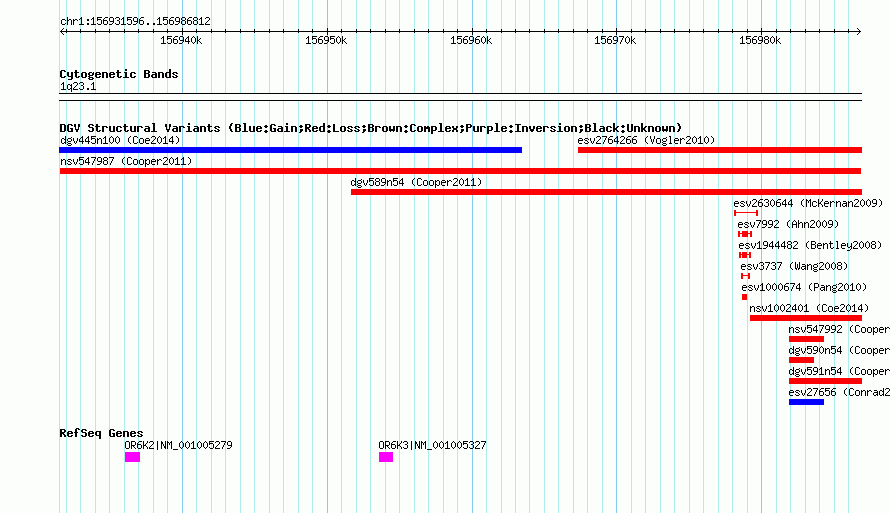The height and width of the screenshot is (513, 890).
Task: Click the 156960k ruler position
Action: 471,40
